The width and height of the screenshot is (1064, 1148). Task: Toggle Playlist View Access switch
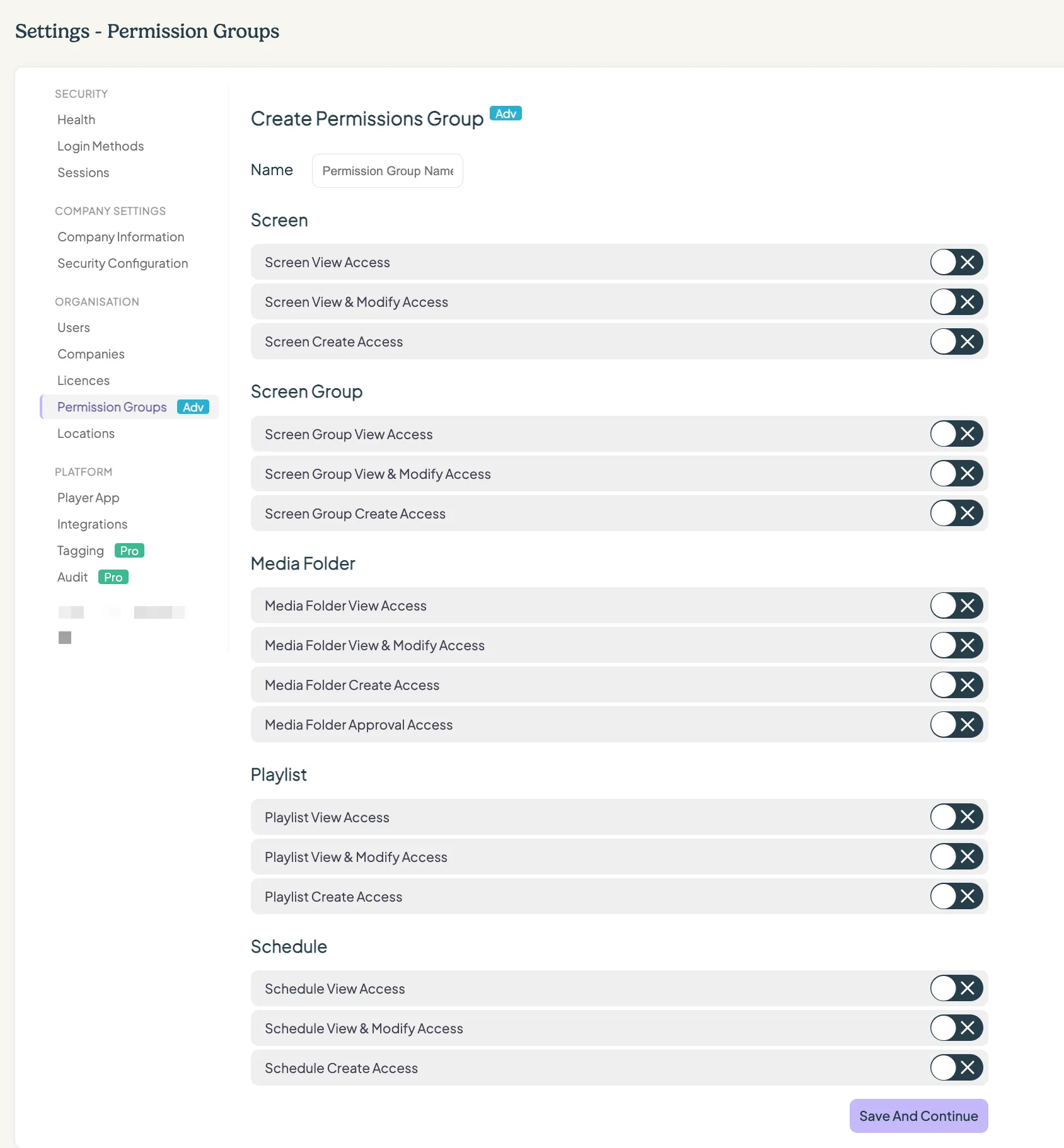tap(956, 817)
